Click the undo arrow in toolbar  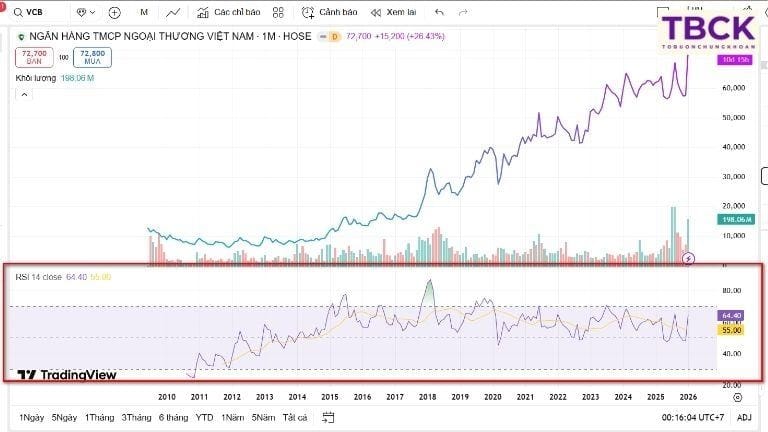(439, 13)
